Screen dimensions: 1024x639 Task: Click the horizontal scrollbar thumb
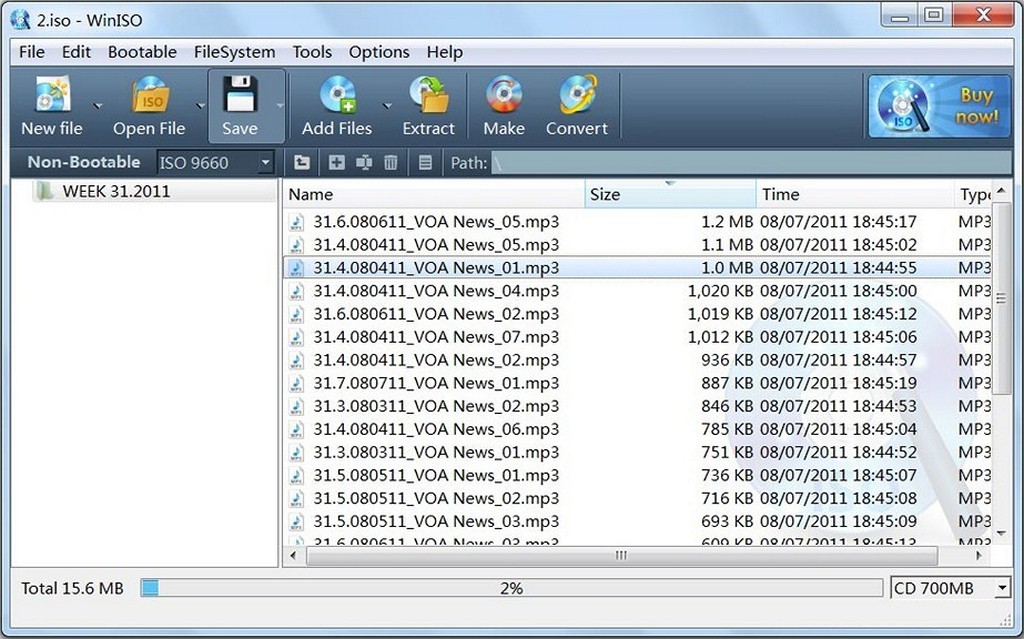[x=621, y=555]
